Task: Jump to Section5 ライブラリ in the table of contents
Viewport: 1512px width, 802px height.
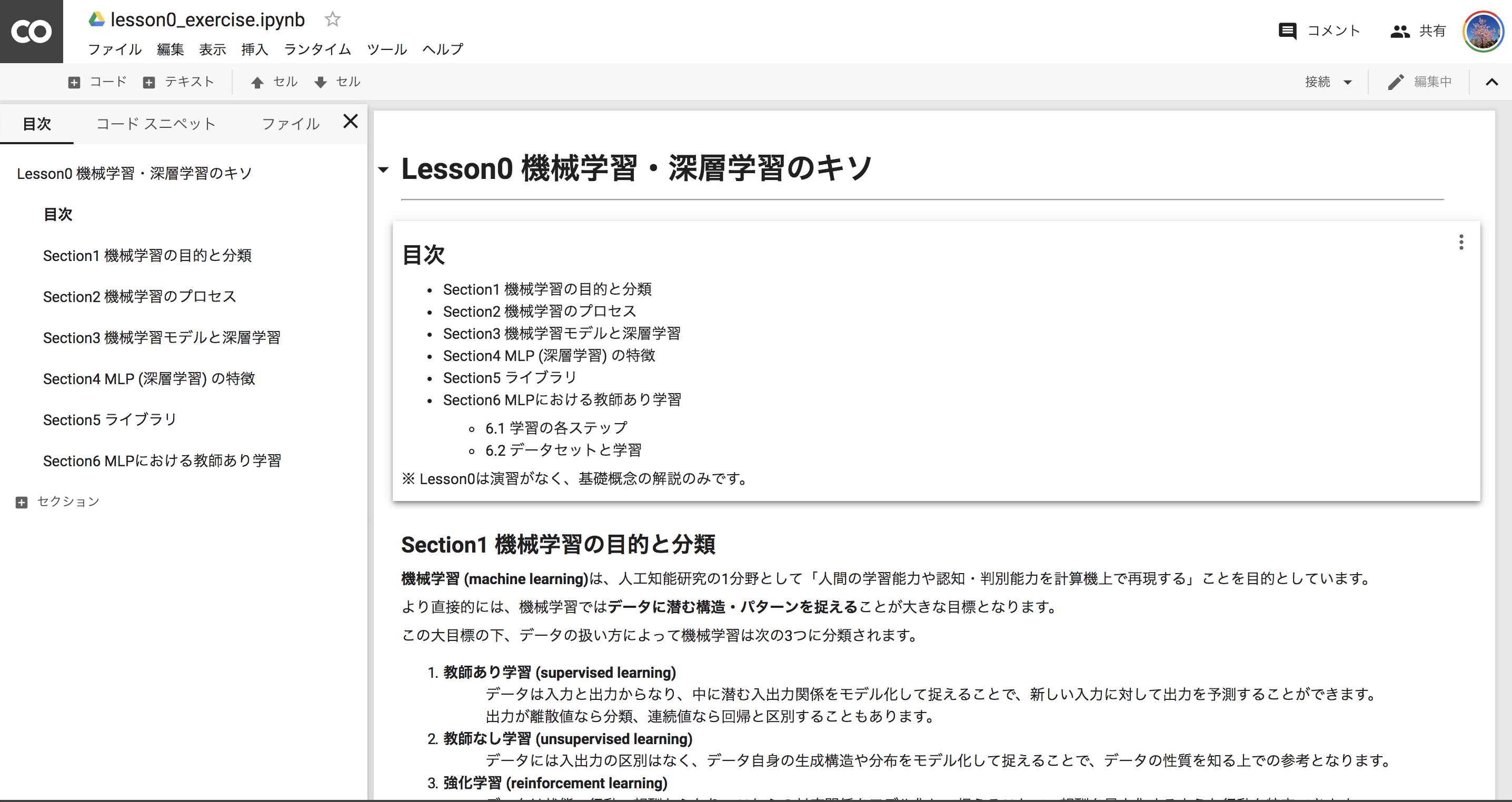Action: [109, 419]
